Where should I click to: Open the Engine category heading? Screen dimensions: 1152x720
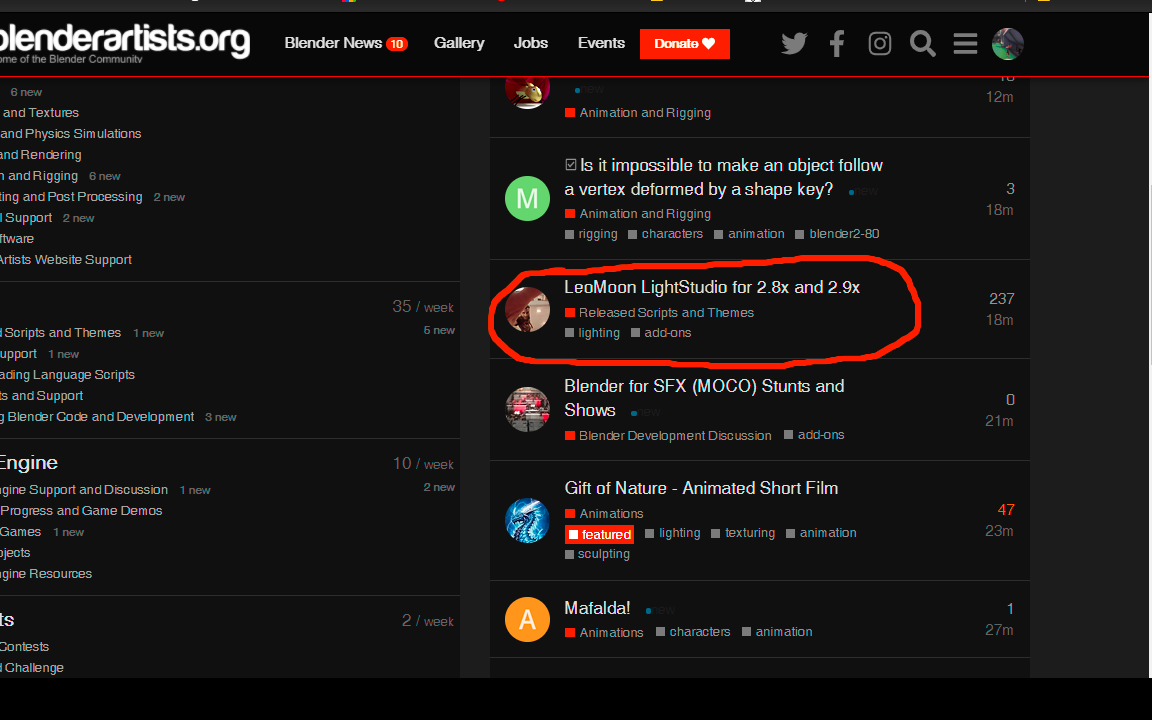click(29, 463)
